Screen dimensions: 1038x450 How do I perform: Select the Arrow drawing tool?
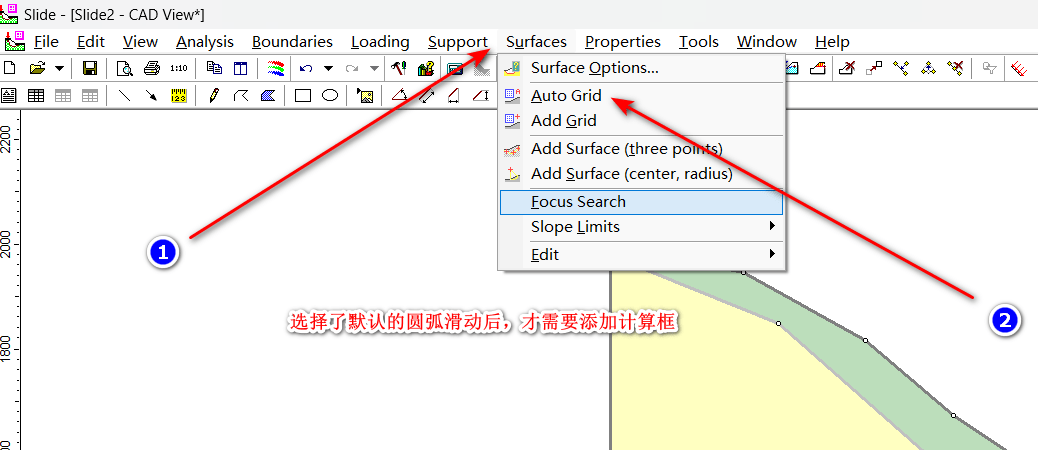[151, 96]
